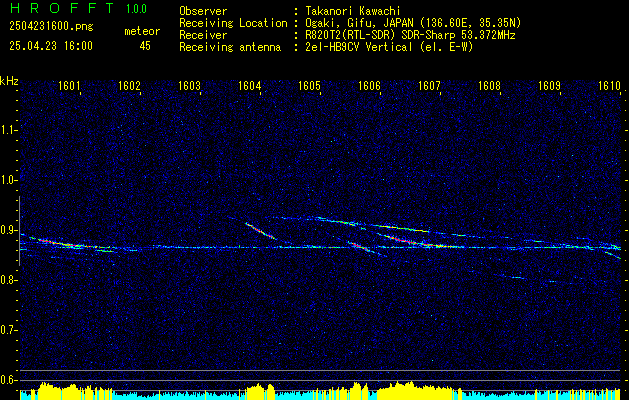The height and width of the screenshot is (400, 629).
Task: Click the Receiving Location label
Action: click(233, 23)
